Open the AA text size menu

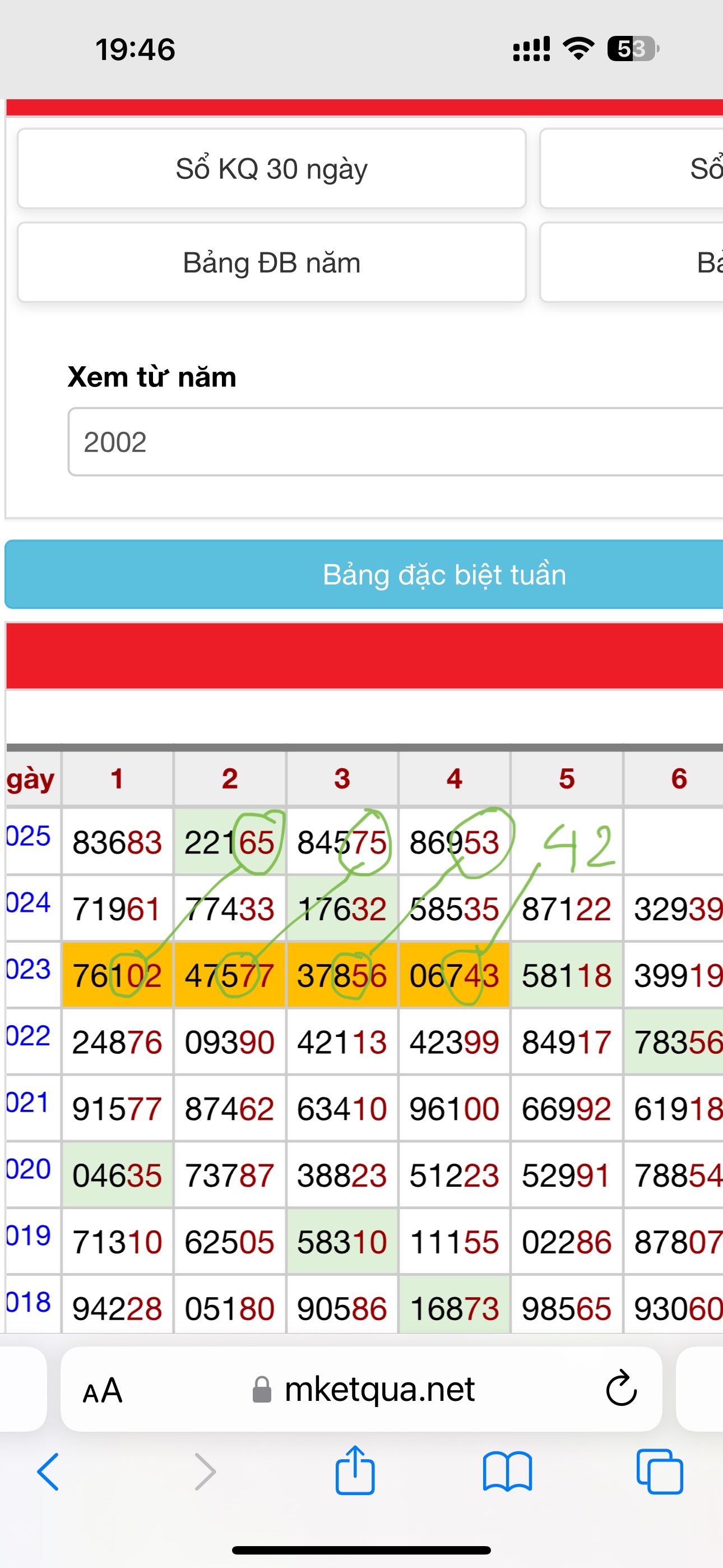[x=103, y=1390]
